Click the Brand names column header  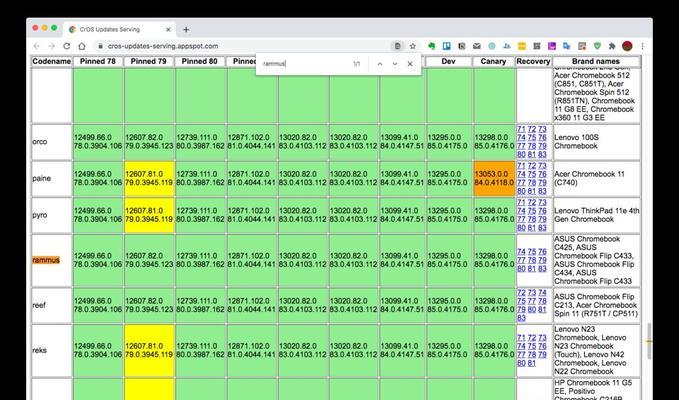(x=596, y=61)
